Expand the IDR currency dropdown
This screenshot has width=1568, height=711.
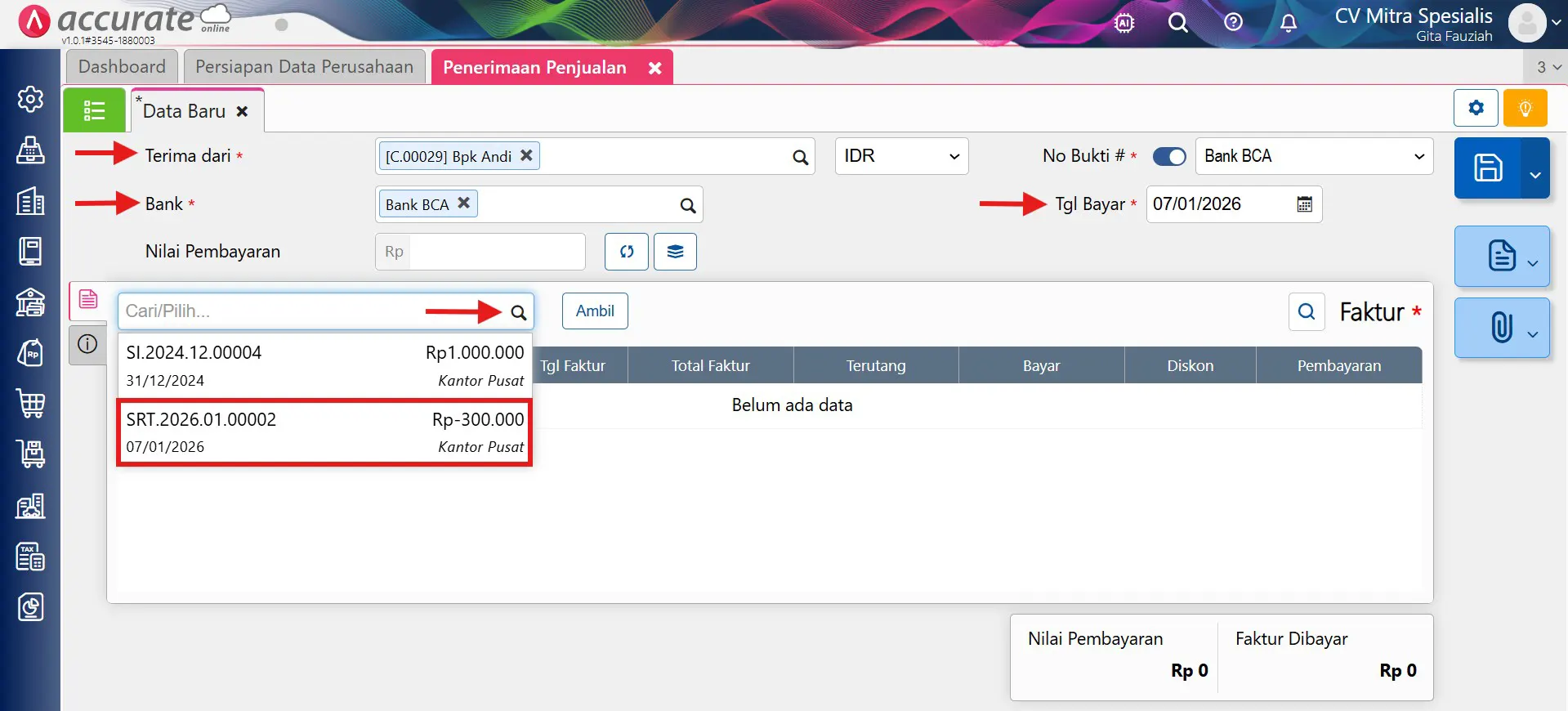[x=901, y=156]
